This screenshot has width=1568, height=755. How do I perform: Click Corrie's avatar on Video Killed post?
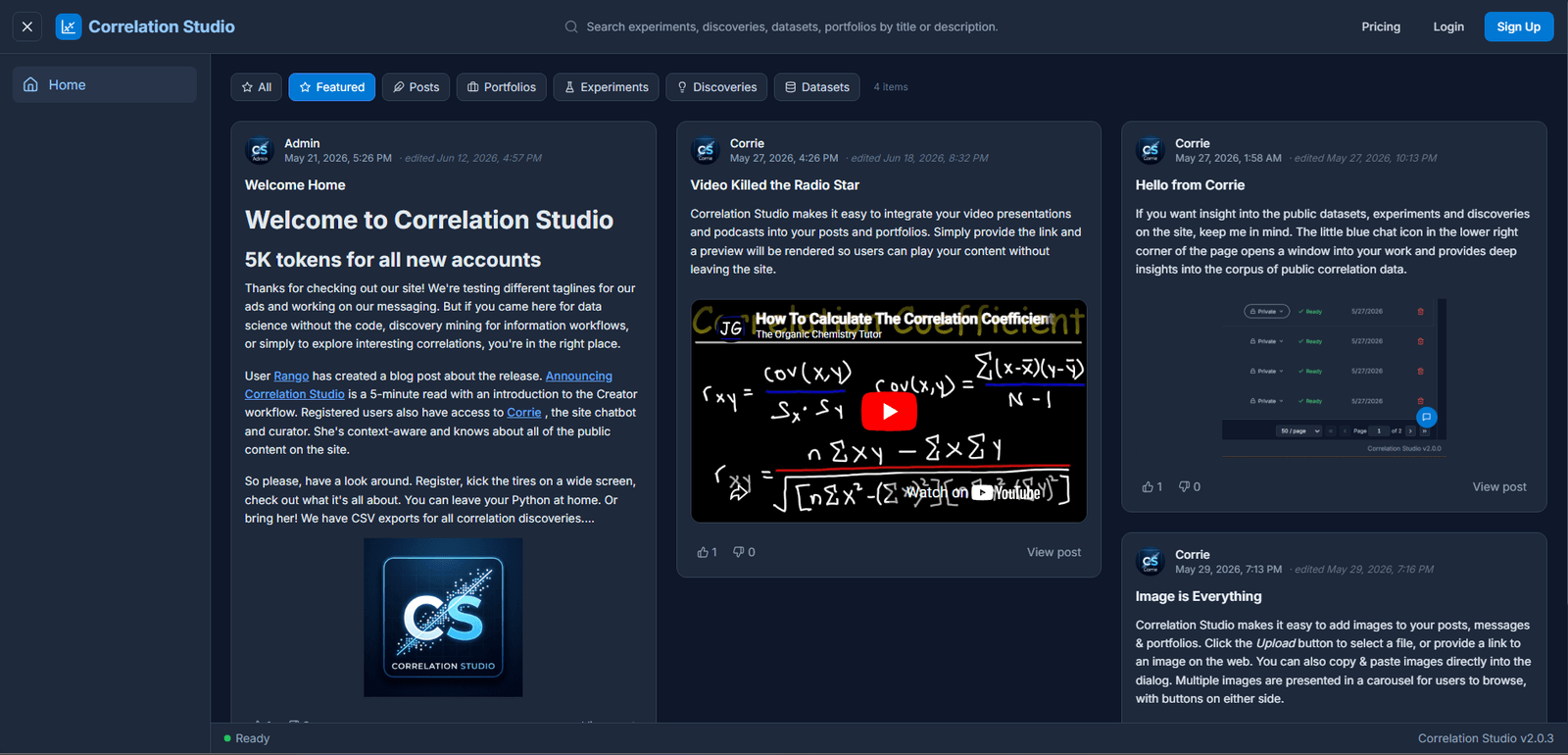coord(705,151)
